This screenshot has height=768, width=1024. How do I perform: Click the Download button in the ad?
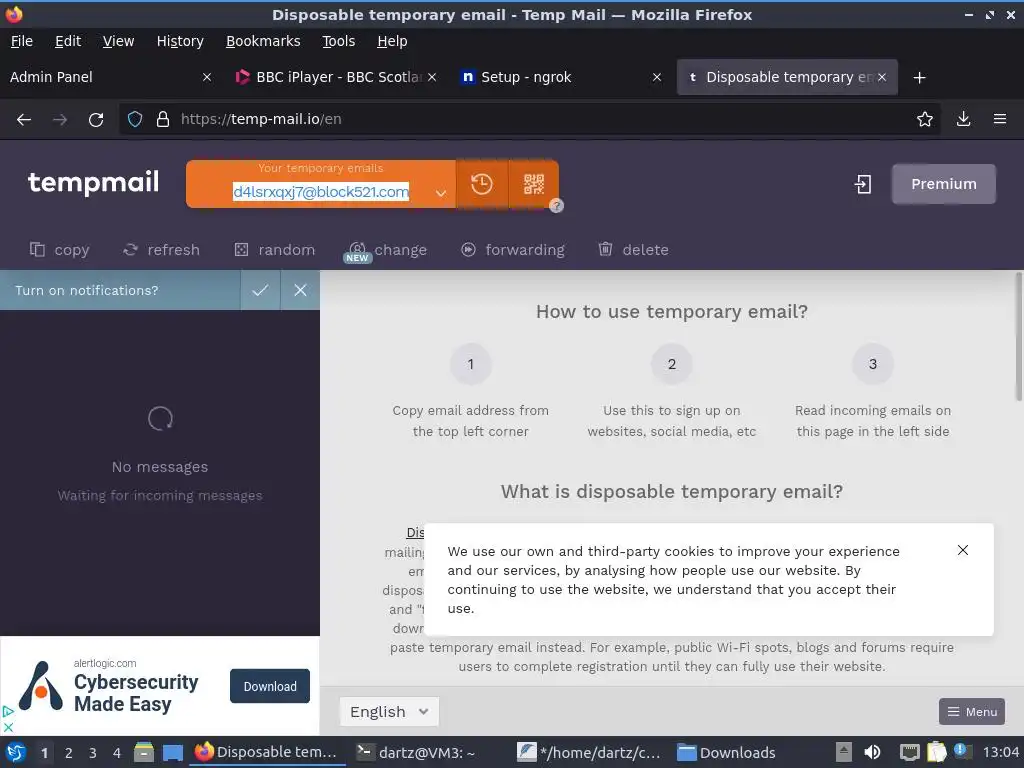pos(270,686)
